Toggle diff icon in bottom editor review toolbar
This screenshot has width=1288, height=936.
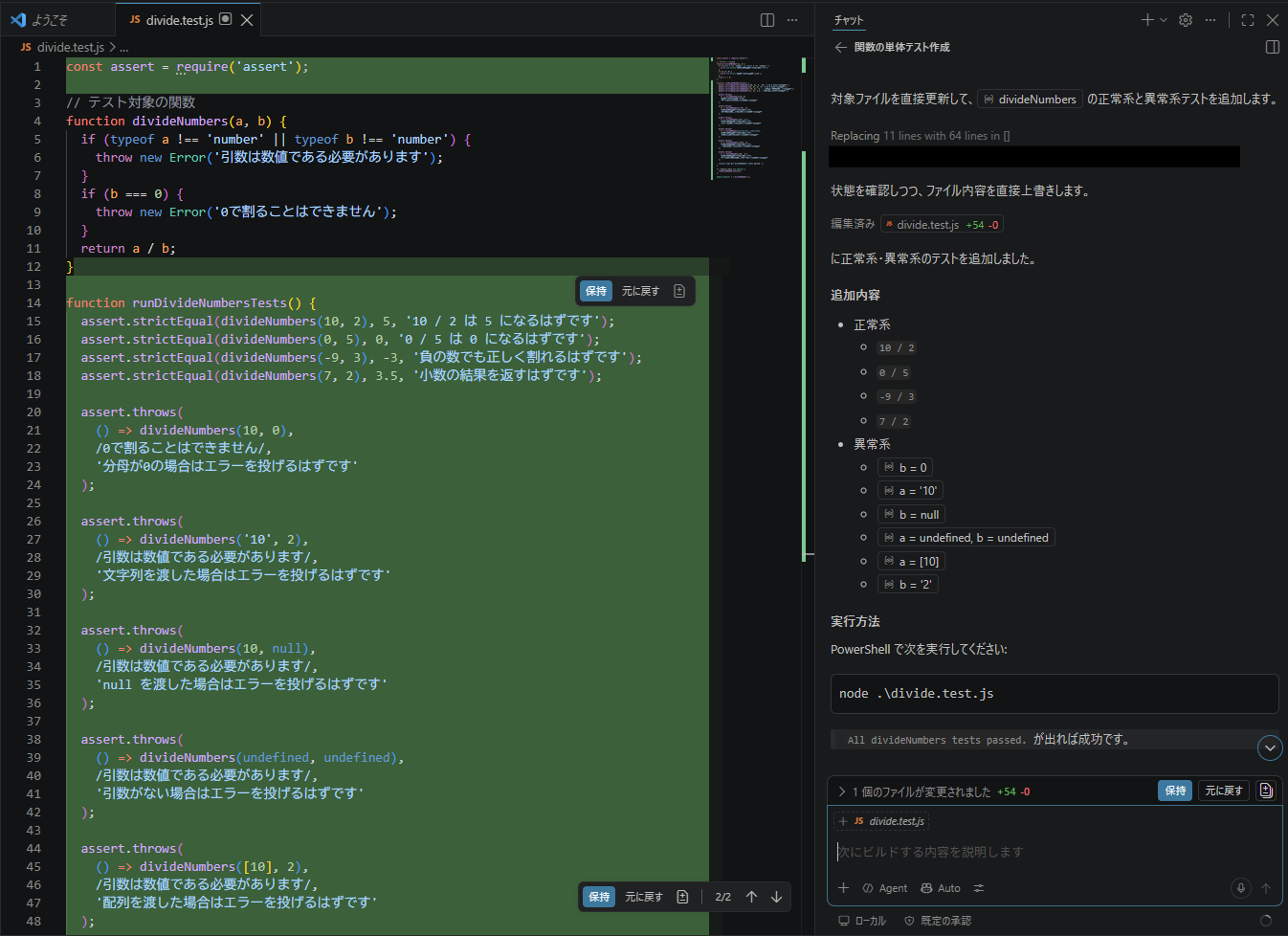pyautogui.click(x=682, y=897)
